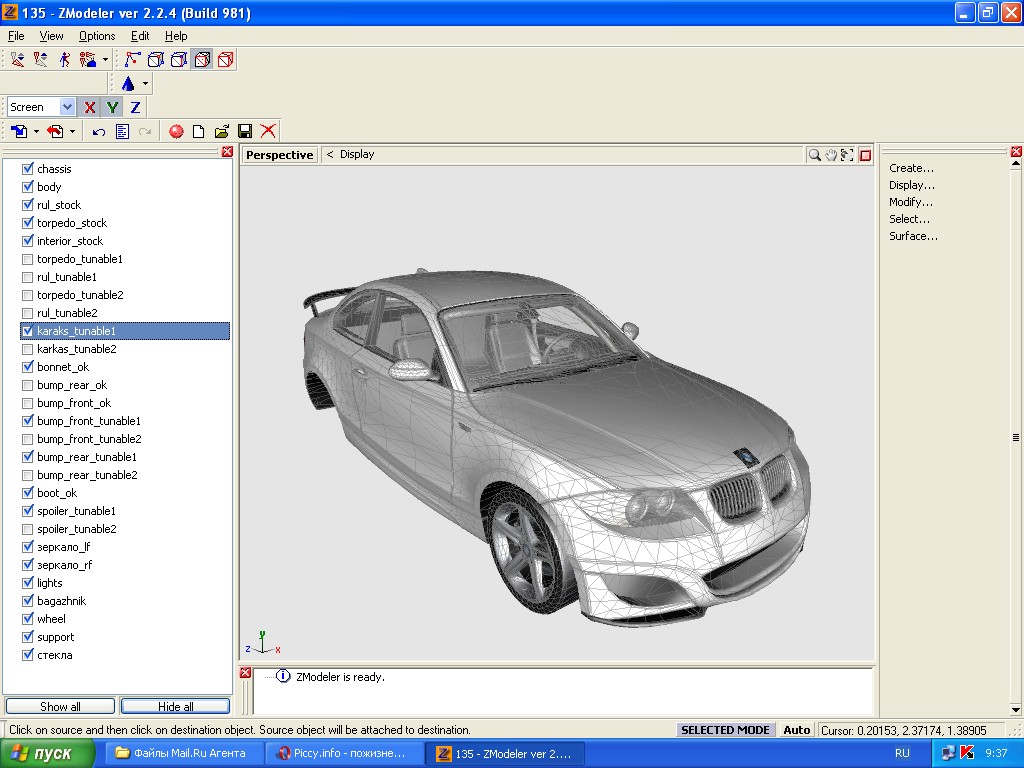Click the viewport zoom magnifier icon

click(x=814, y=155)
